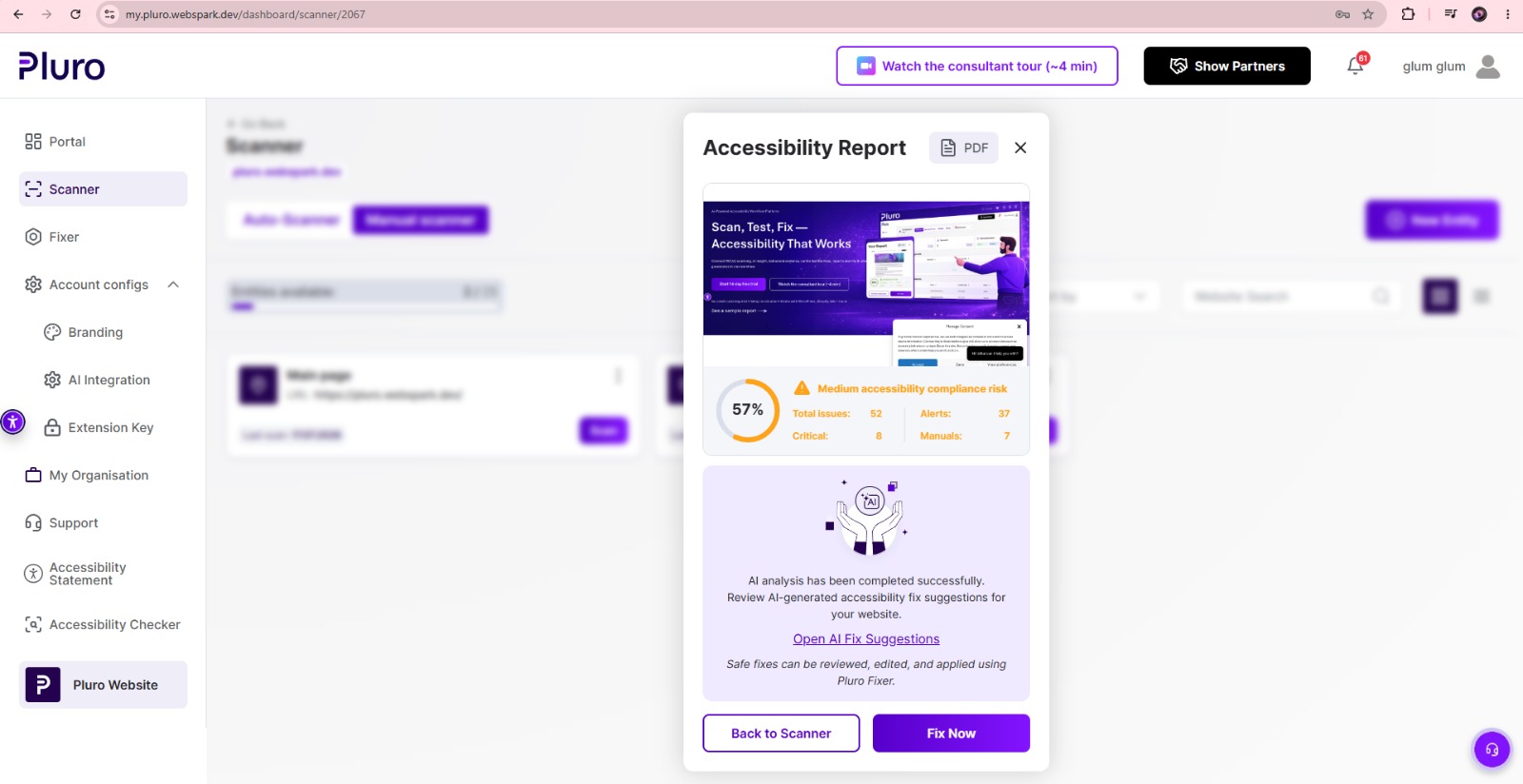
Task: Click the Support headset icon
Action: coord(33,522)
